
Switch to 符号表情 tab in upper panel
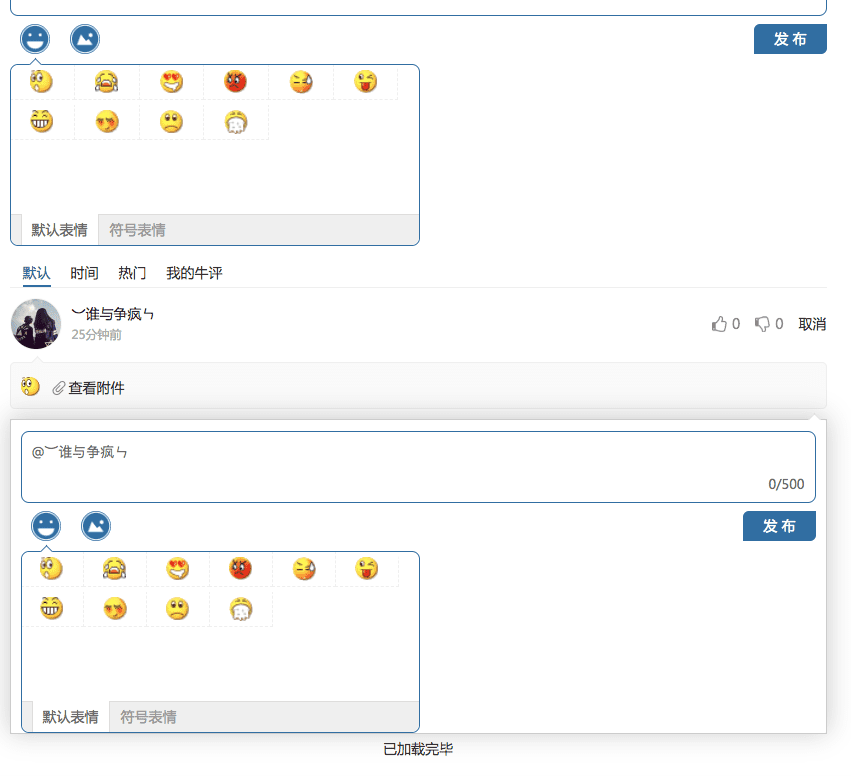137,230
